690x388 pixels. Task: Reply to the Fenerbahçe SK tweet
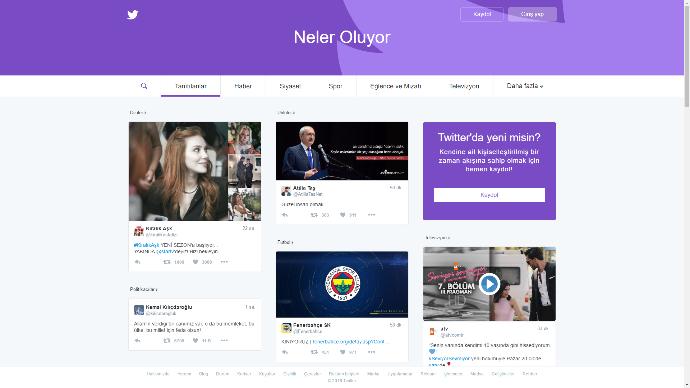coord(285,352)
